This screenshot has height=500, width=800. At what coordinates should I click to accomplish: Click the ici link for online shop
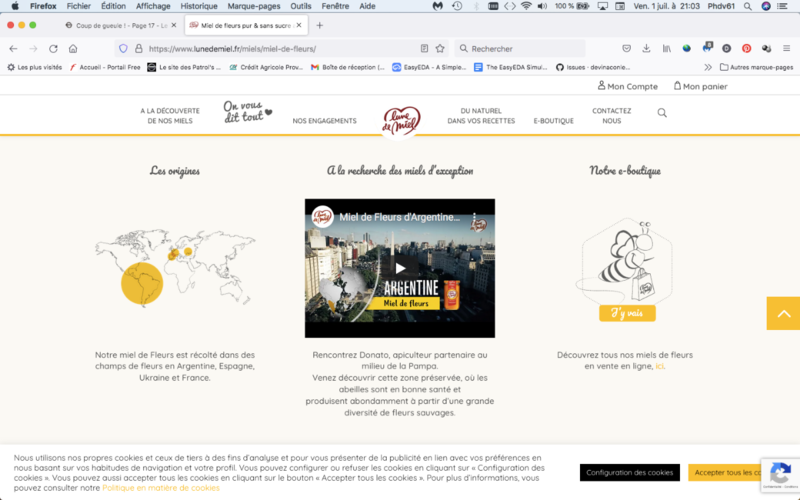click(659, 366)
